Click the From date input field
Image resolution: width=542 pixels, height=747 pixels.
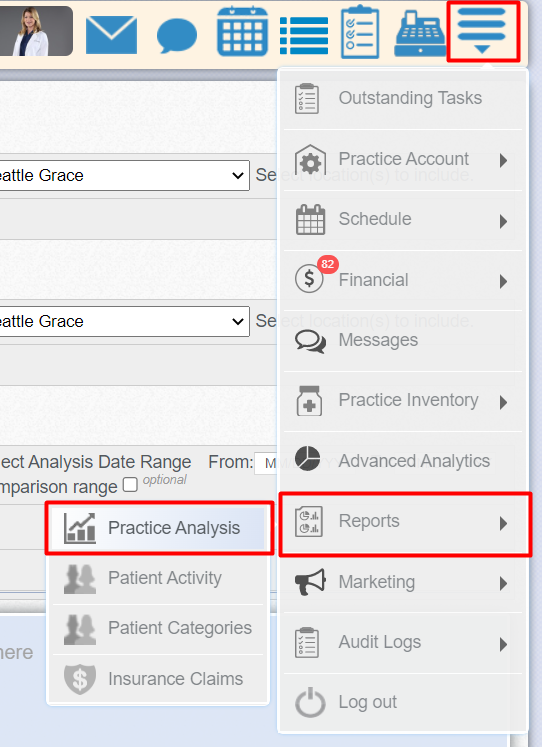coord(266,464)
